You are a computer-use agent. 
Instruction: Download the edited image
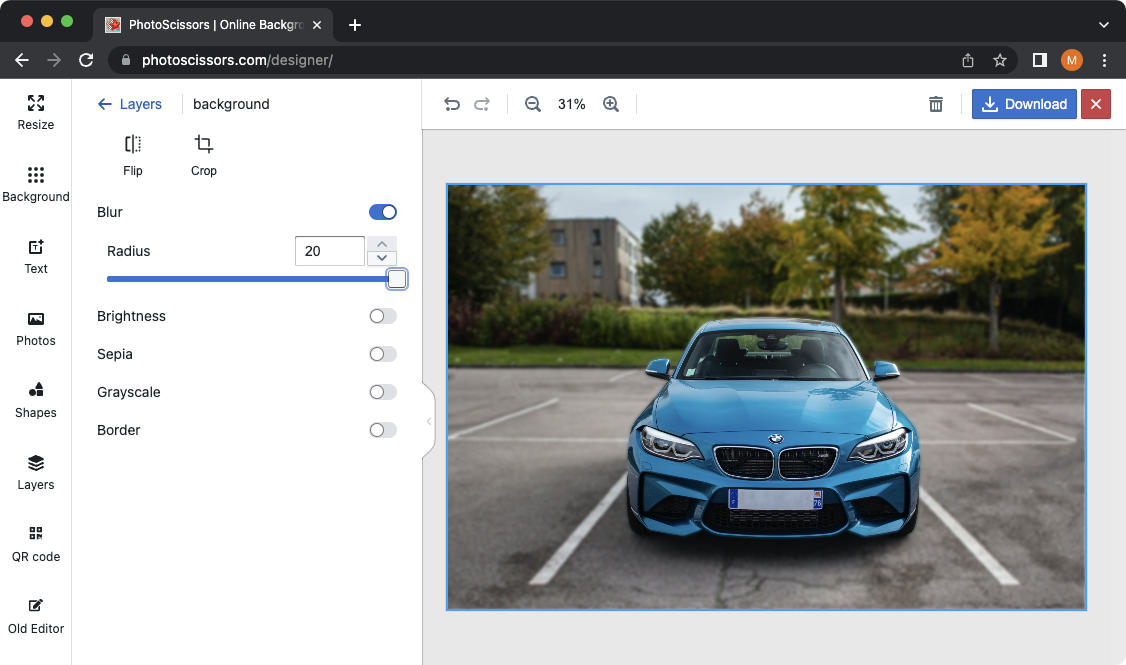[1024, 104]
